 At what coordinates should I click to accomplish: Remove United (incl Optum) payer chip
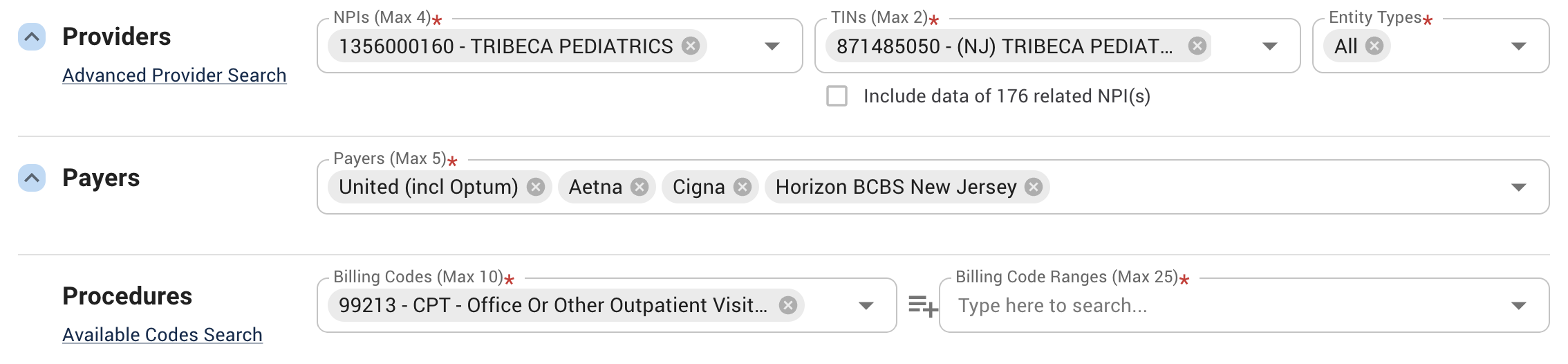(x=536, y=187)
